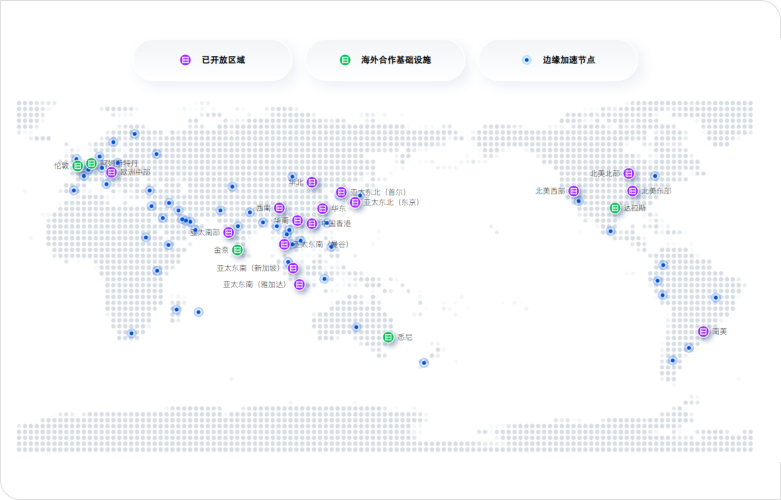Select the 海外合作基础设施 legend filter
Image resolution: width=781 pixels, height=500 pixels.
[386, 60]
